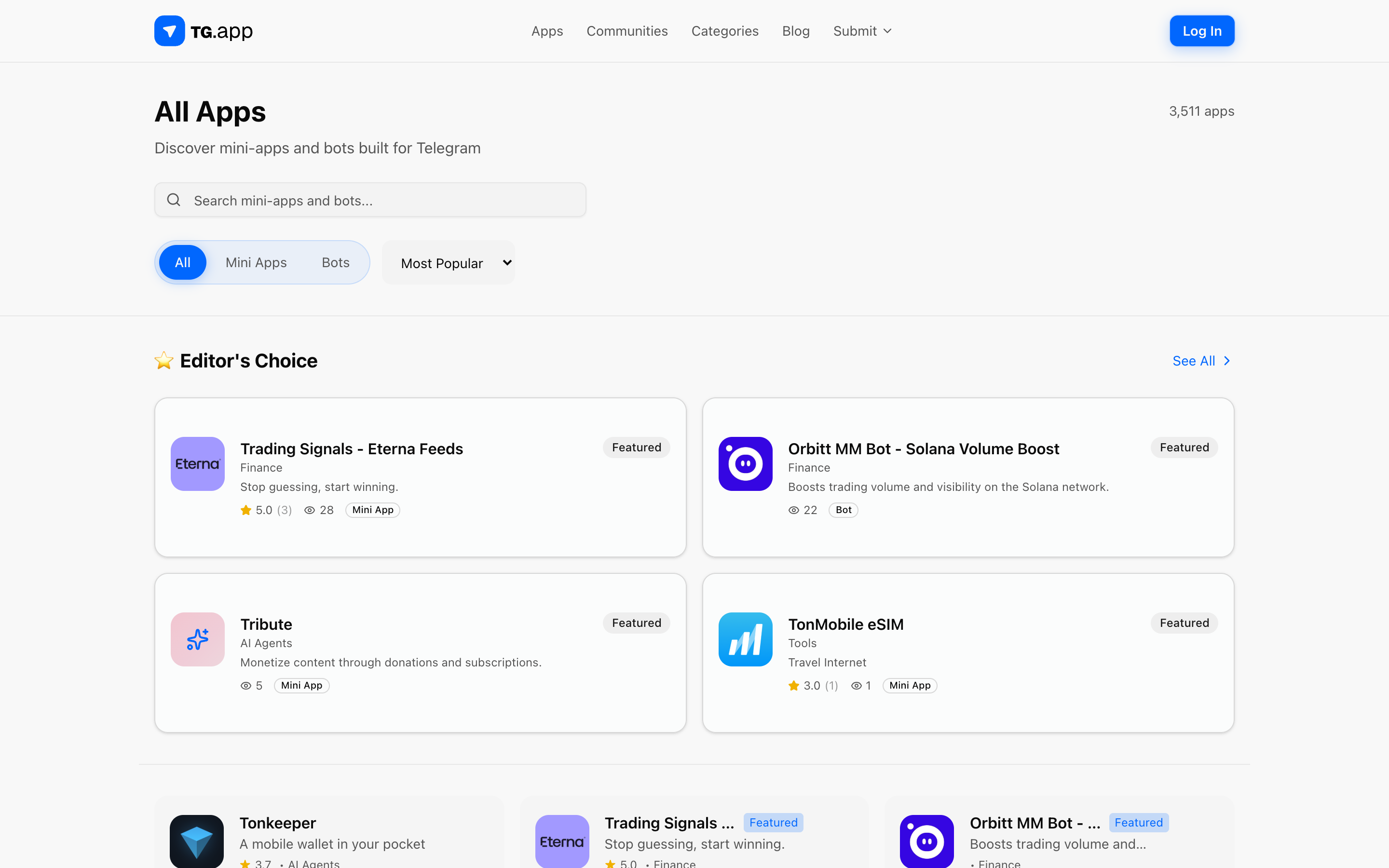Click the TG.app paper plane logo icon
This screenshot has width=1389, height=868.
[x=169, y=30]
